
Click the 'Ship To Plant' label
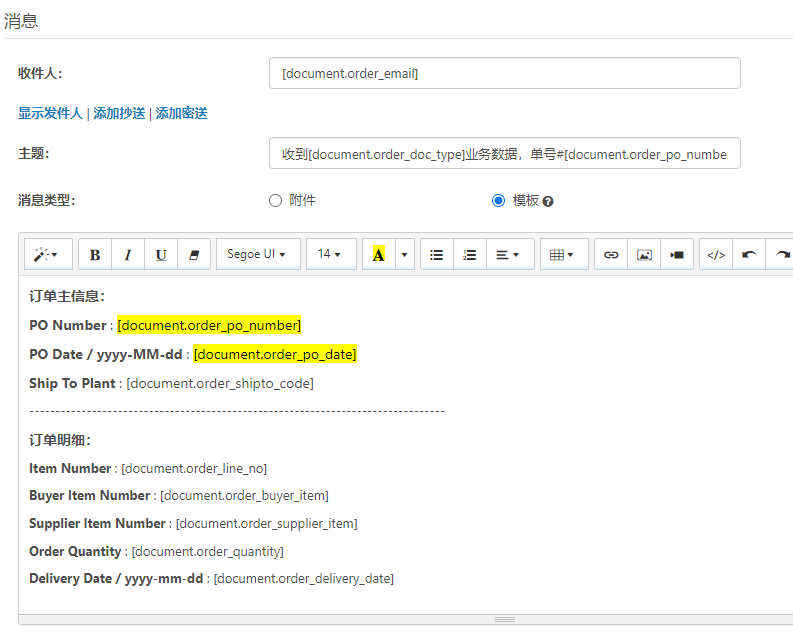point(72,383)
